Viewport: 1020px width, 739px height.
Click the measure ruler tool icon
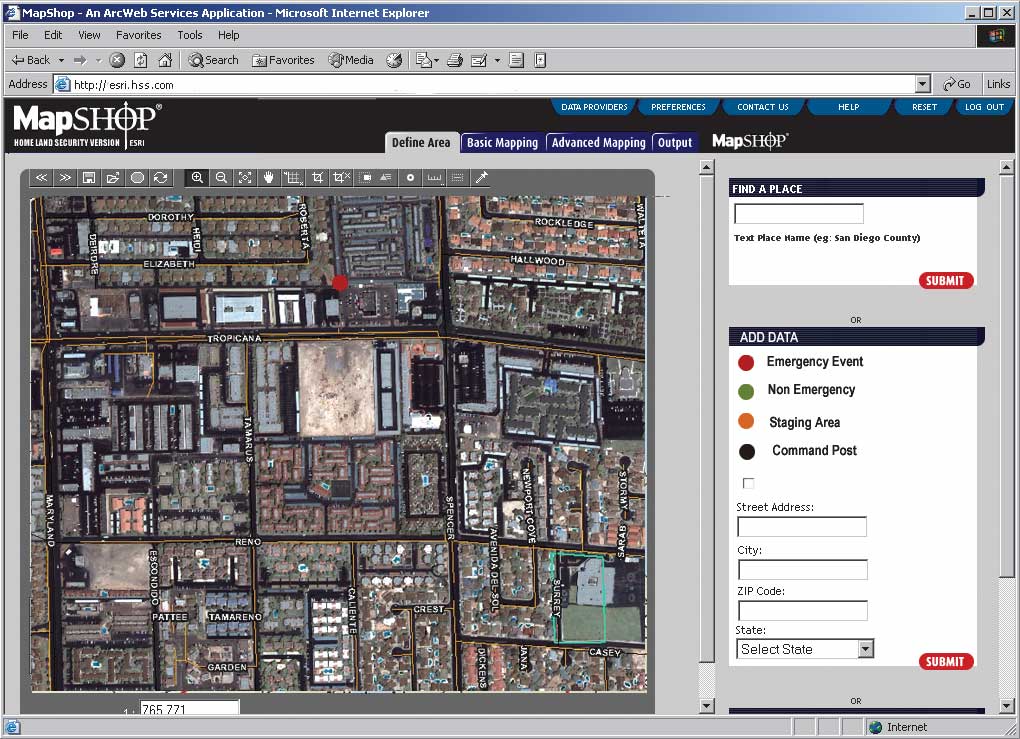click(x=434, y=178)
